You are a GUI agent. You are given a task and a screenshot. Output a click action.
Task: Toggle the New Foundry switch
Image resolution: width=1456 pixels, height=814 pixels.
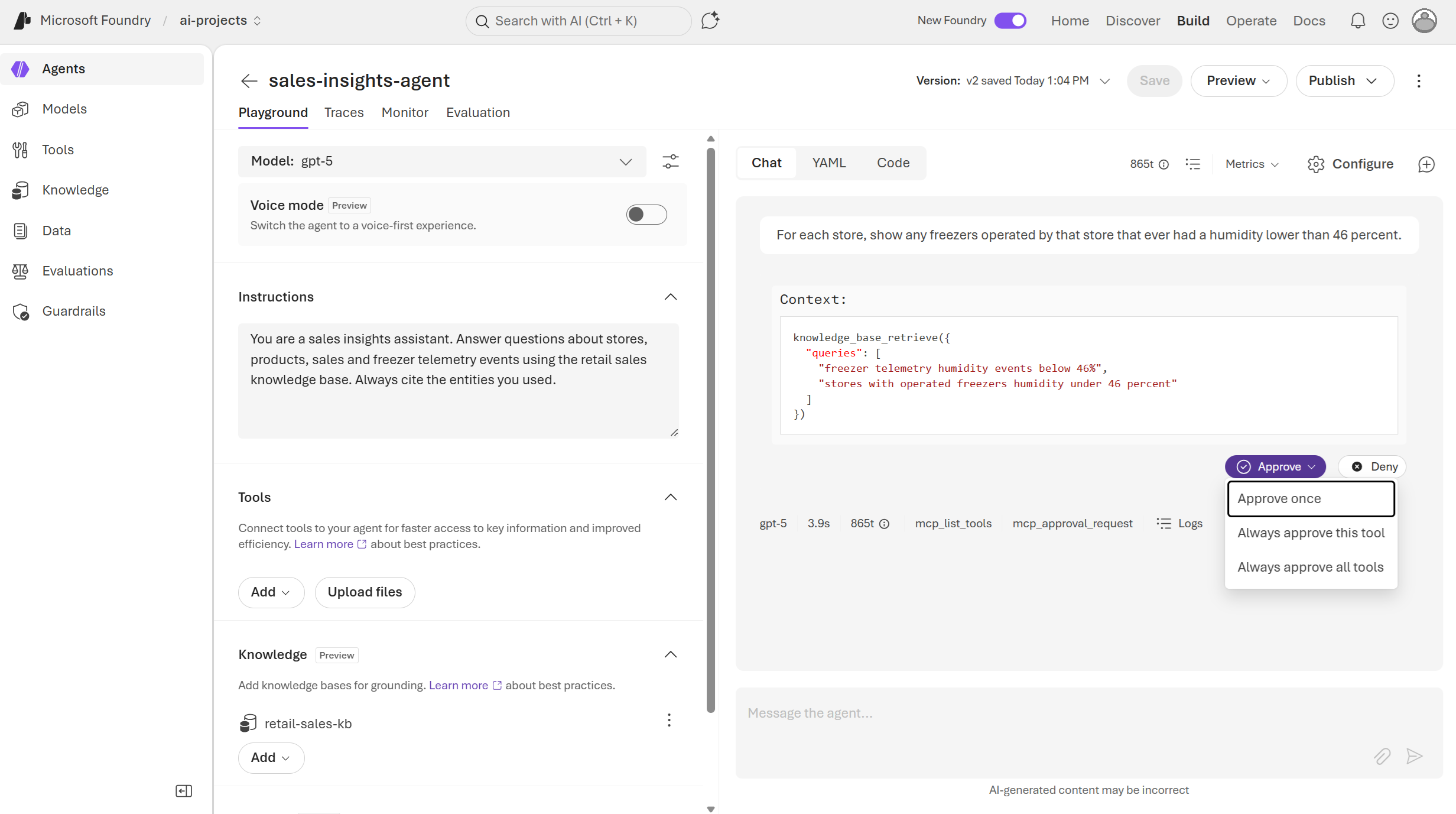(x=1010, y=21)
